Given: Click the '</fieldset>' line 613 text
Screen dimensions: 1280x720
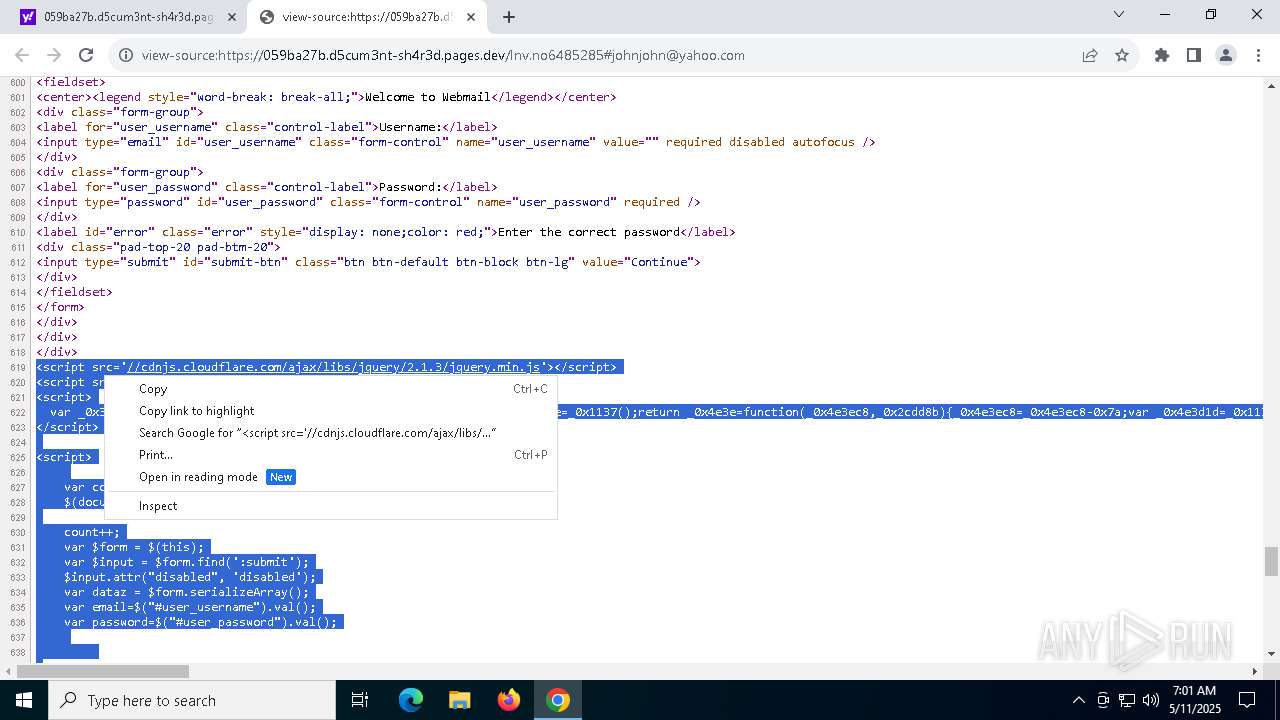Looking at the screenshot, I should [x=74, y=292].
